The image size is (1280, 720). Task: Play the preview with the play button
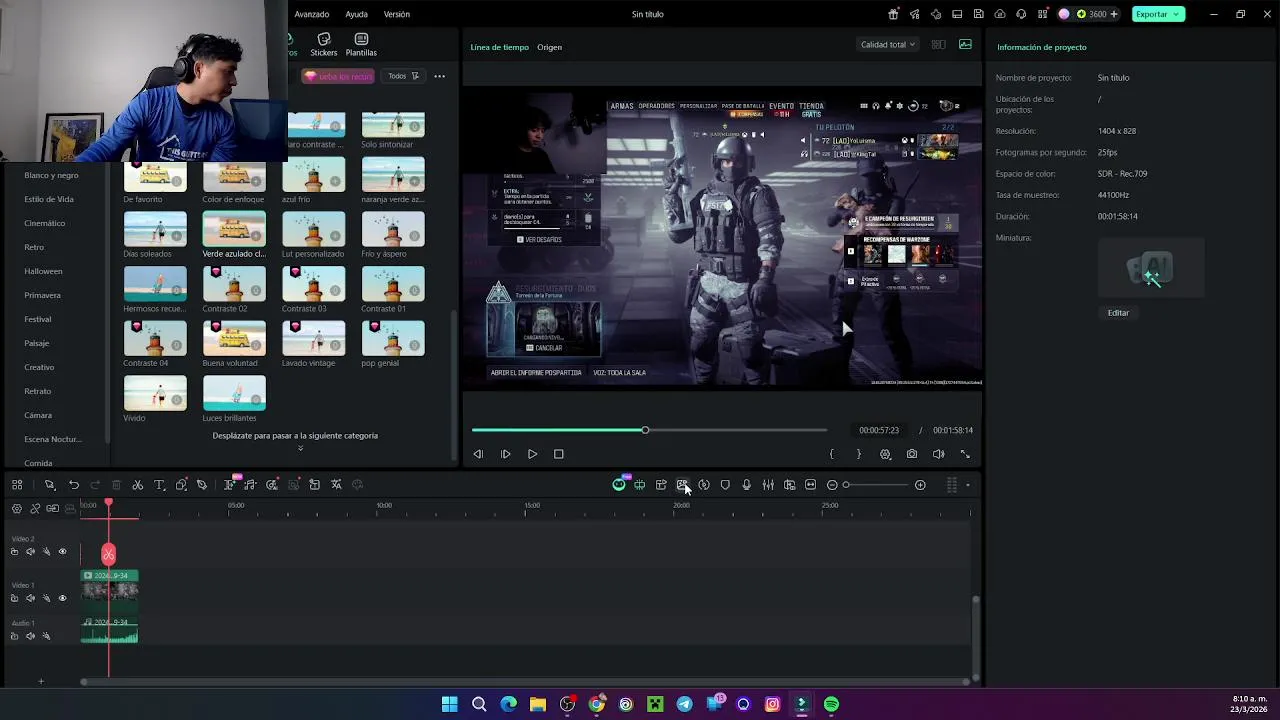[532, 454]
